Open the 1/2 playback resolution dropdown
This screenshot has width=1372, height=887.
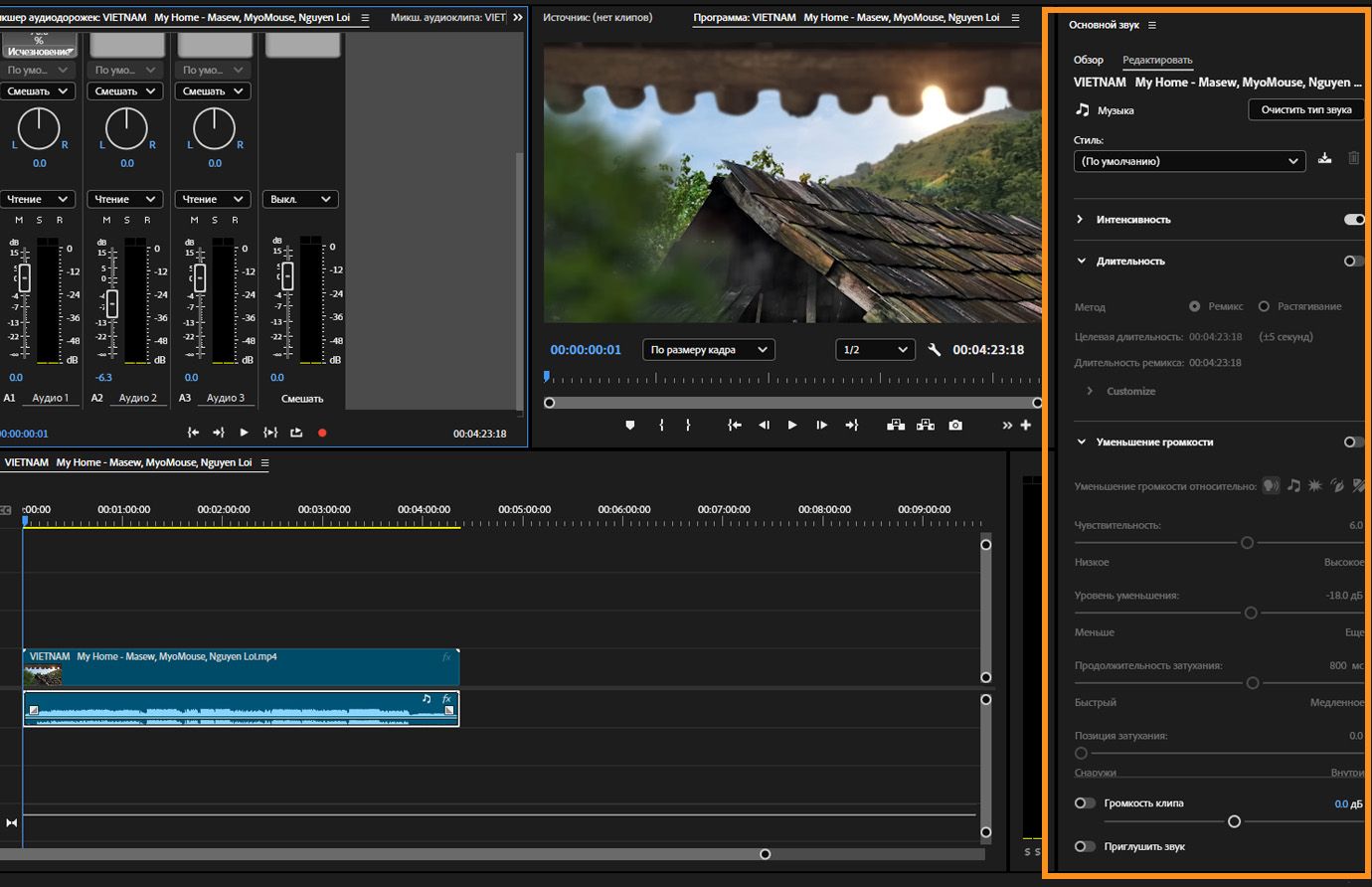874,350
